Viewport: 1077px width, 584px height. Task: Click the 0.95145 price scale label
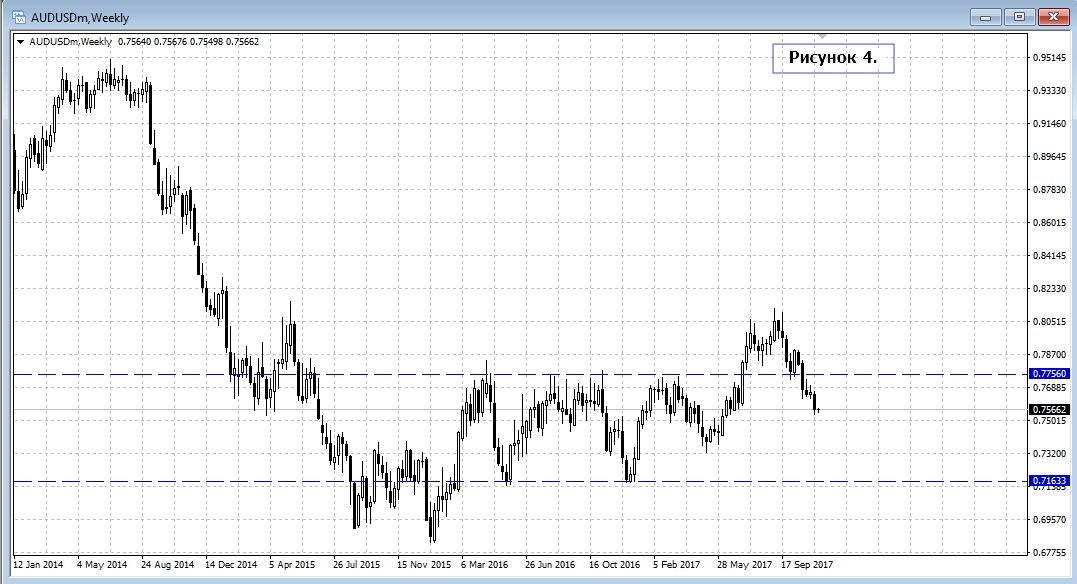[x=1049, y=58]
